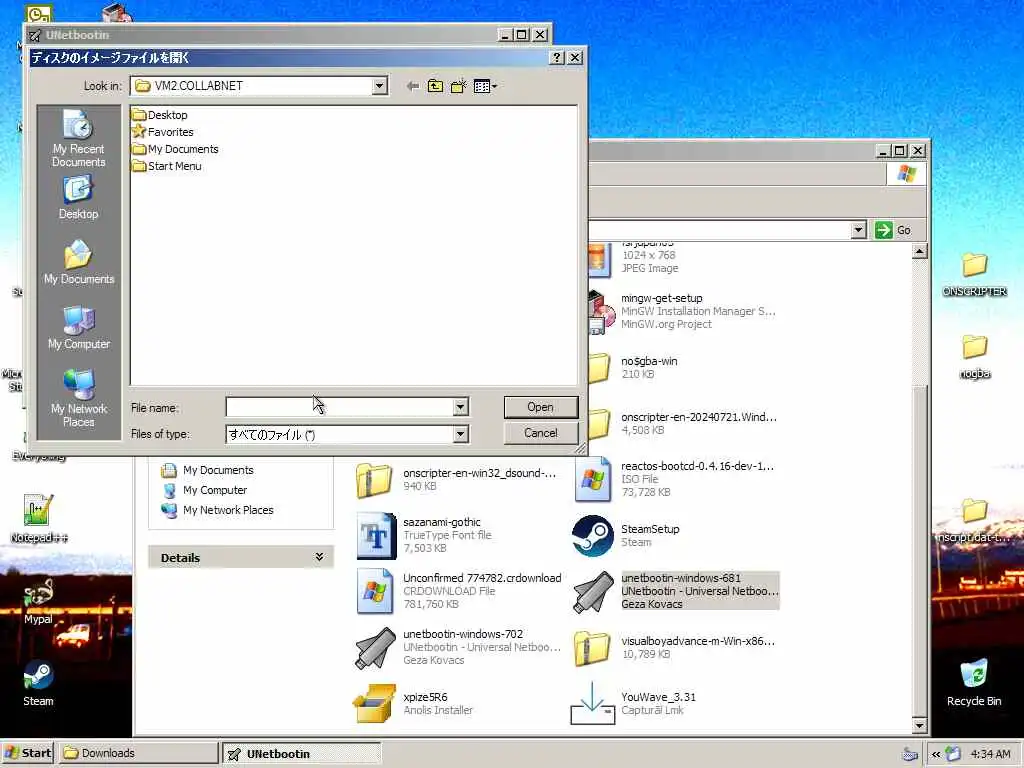Select onscripter-en-win32_dsound zip folder icon
Viewport: 1024px width, 768px height.
click(x=374, y=480)
